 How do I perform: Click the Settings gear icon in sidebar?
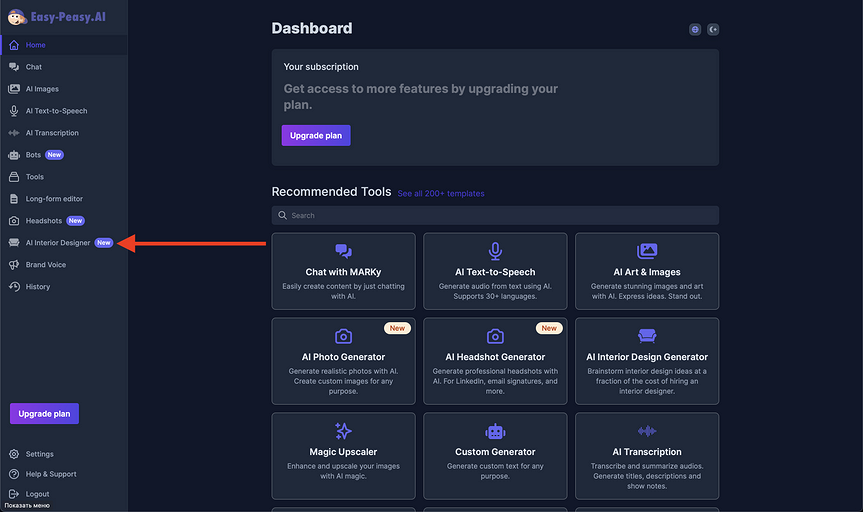tap(14, 454)
